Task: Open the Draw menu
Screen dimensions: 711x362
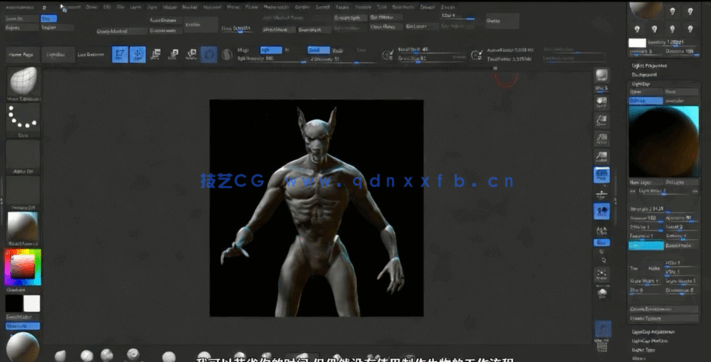Action: pos(91,7)
